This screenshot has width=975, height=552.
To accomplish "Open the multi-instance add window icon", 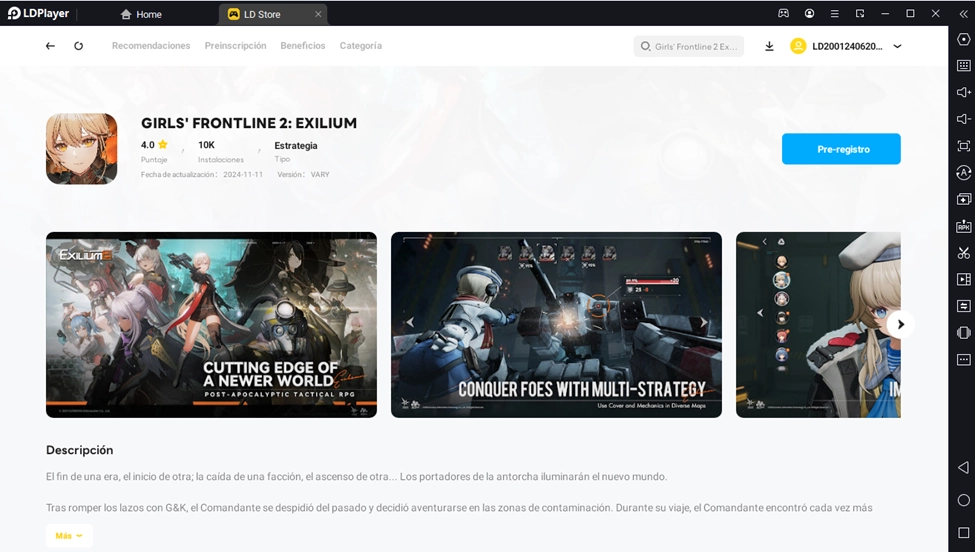I will click(x=964, y=200).
